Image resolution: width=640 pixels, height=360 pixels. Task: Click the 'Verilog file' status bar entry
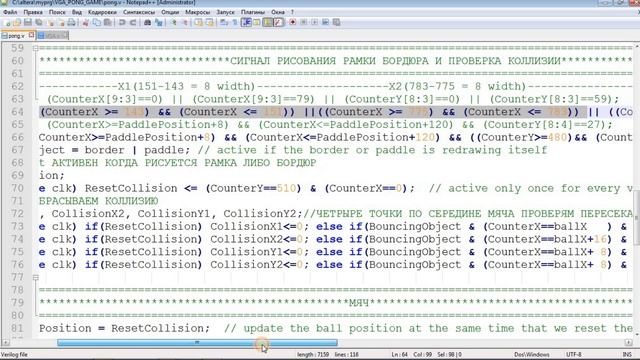(15, 355)
